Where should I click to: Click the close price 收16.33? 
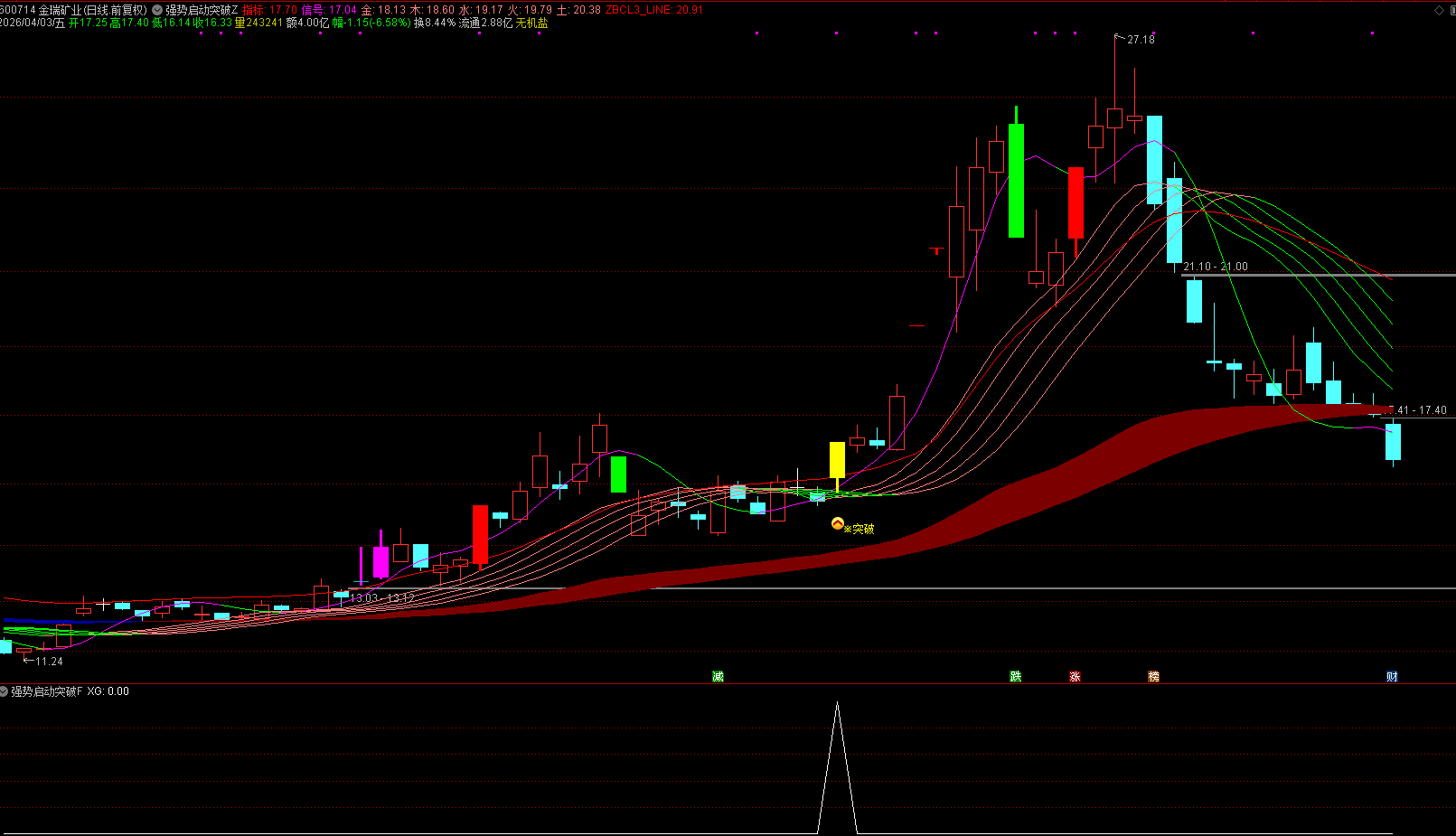click(x=212, y=23)
